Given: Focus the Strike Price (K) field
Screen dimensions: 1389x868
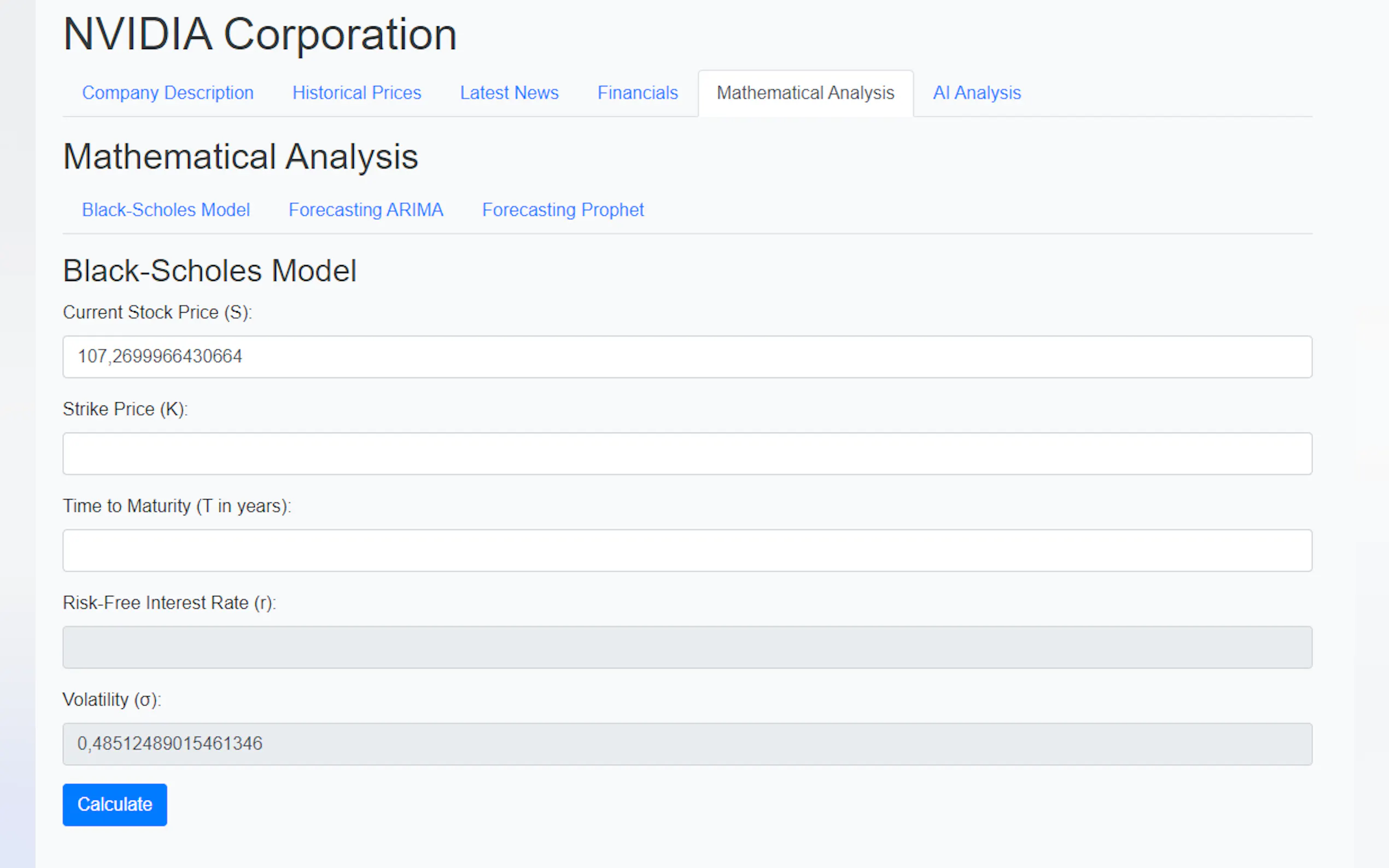Looking at the screenshot, I should click(x=687, y=454).
